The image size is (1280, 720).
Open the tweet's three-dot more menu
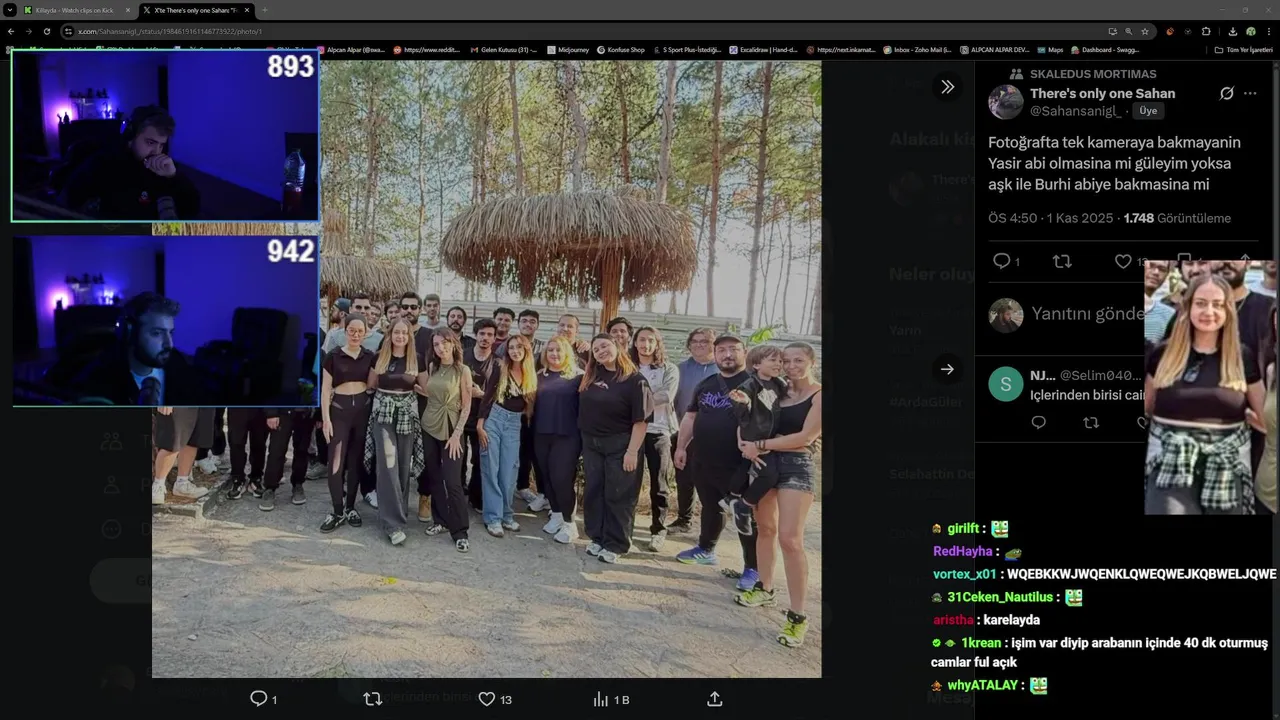point(1250,93)
